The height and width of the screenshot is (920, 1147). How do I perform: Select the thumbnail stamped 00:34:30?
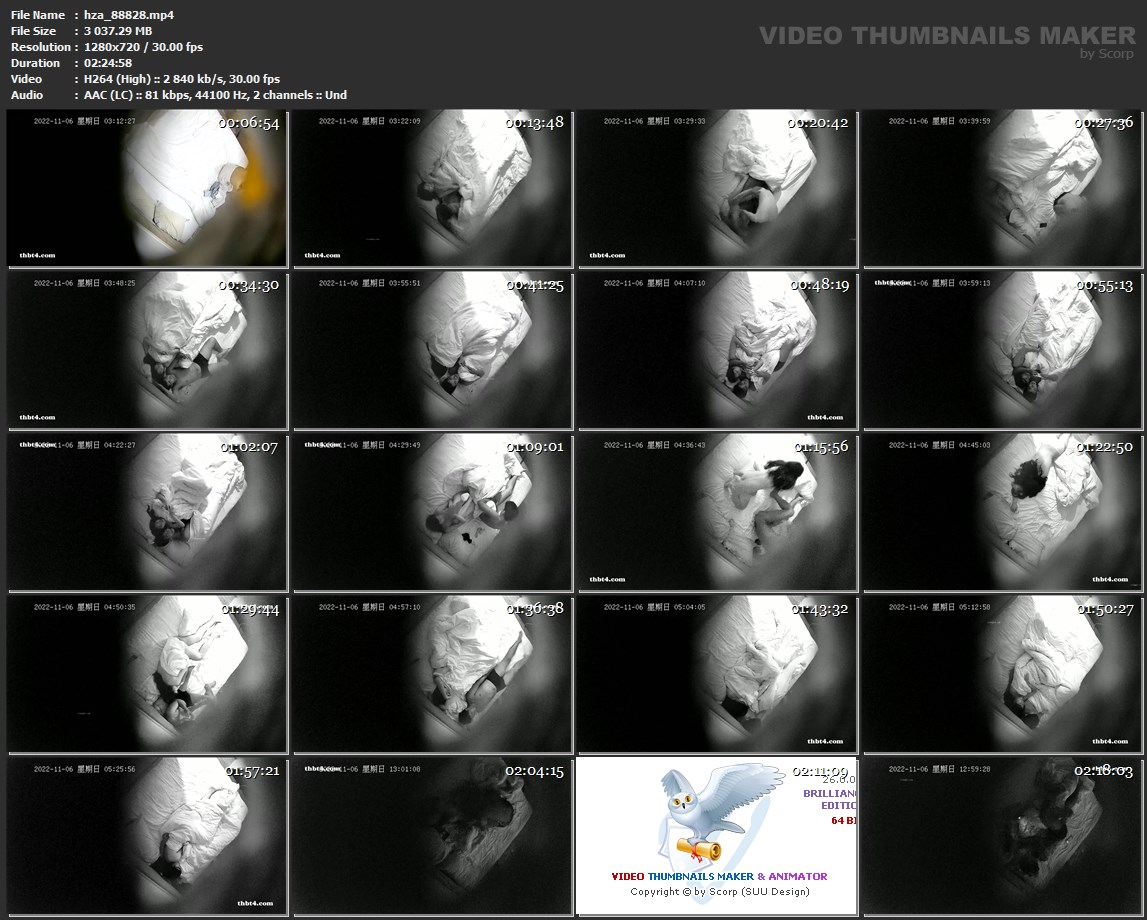(147, 350)
